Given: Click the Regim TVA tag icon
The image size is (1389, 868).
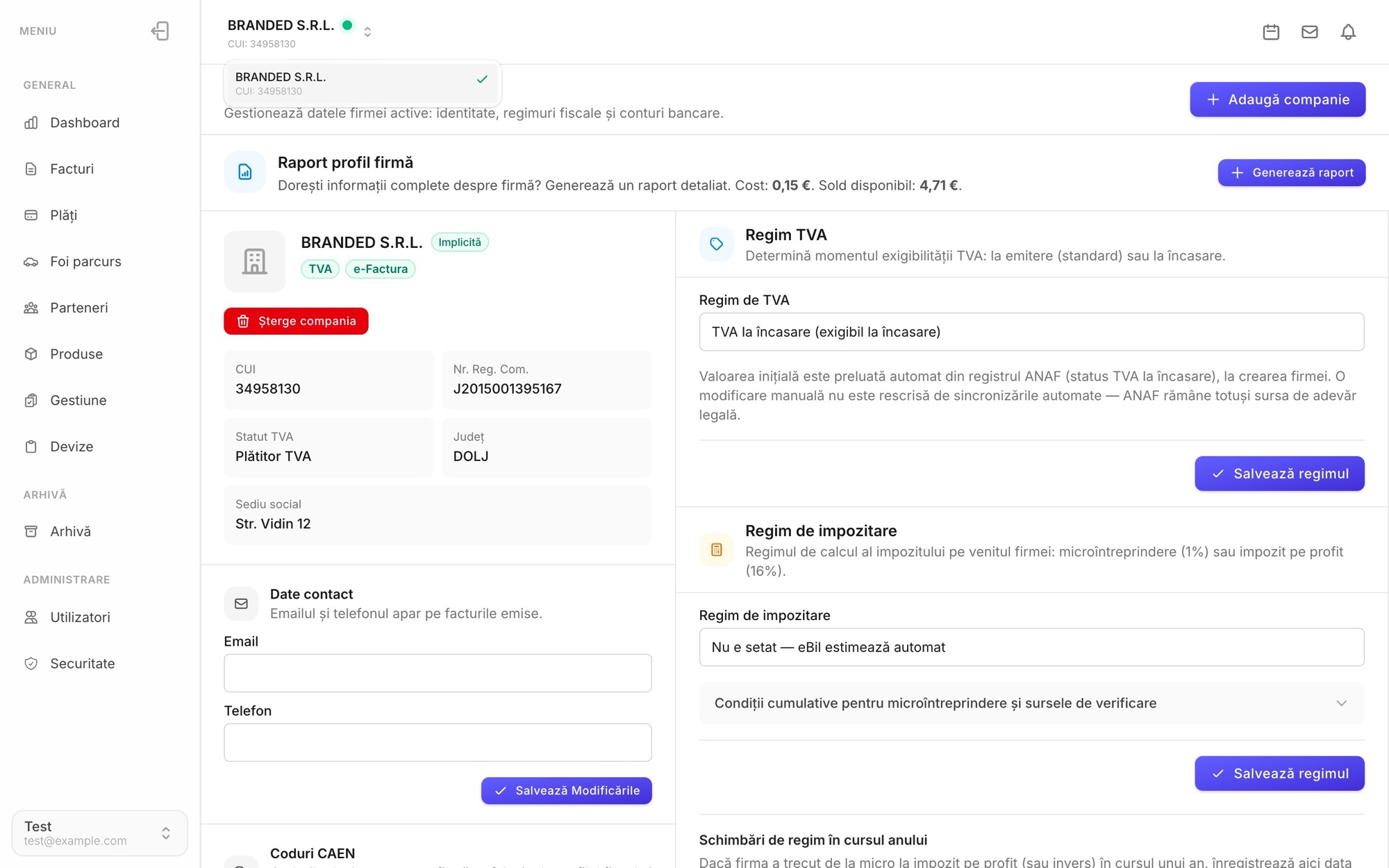Looking at the screenshot, I should point(717,244).
